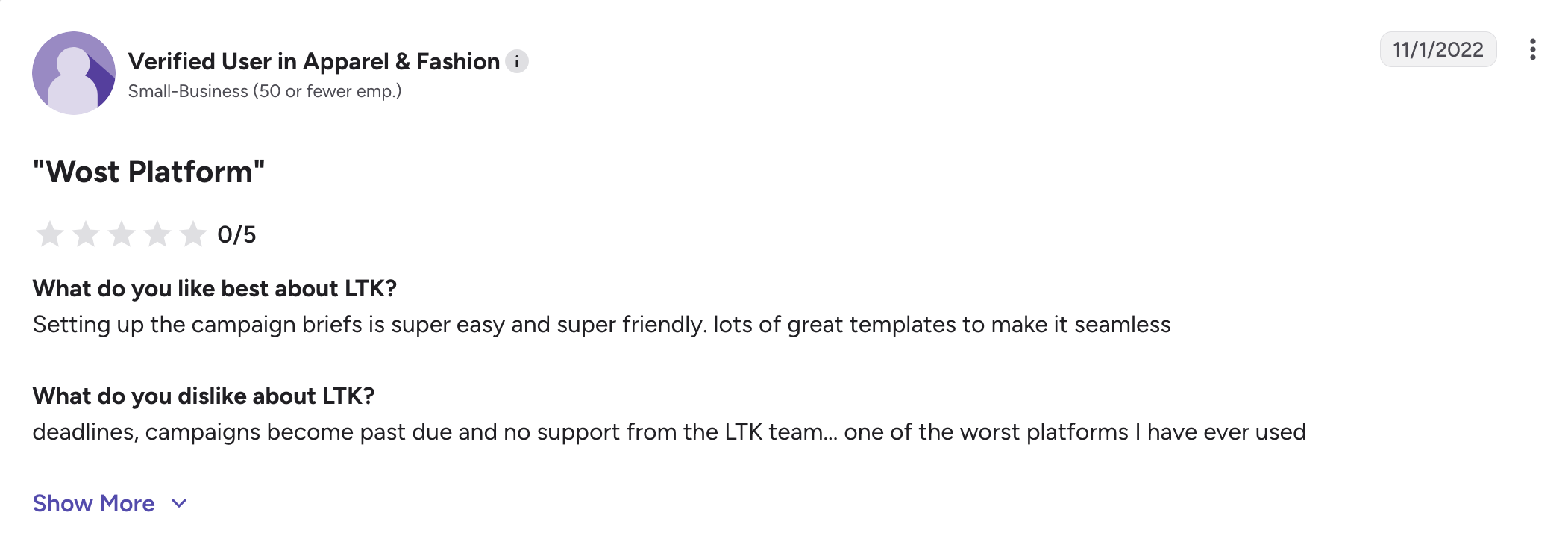1568x542 pixels.
Task: Click the 50 or fewer emp. text
Action: [x=327, y=91]
